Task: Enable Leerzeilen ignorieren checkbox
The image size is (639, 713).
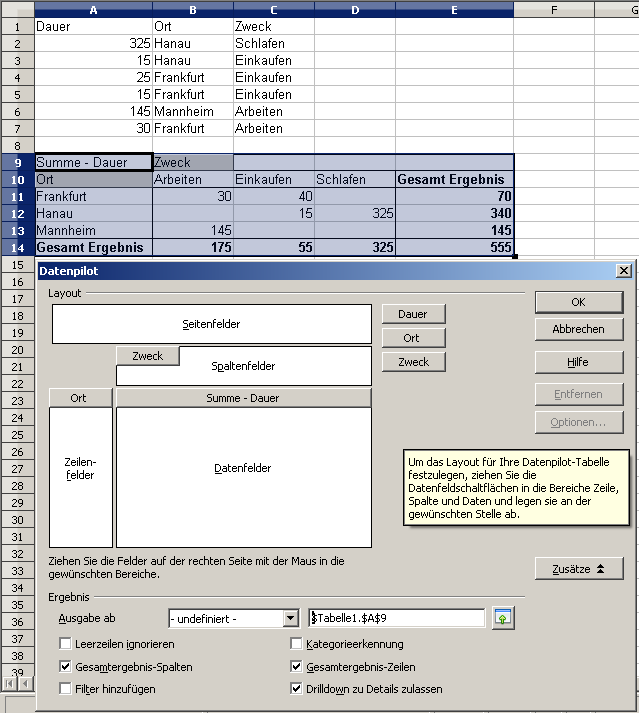Action: [x=66, y=644]
